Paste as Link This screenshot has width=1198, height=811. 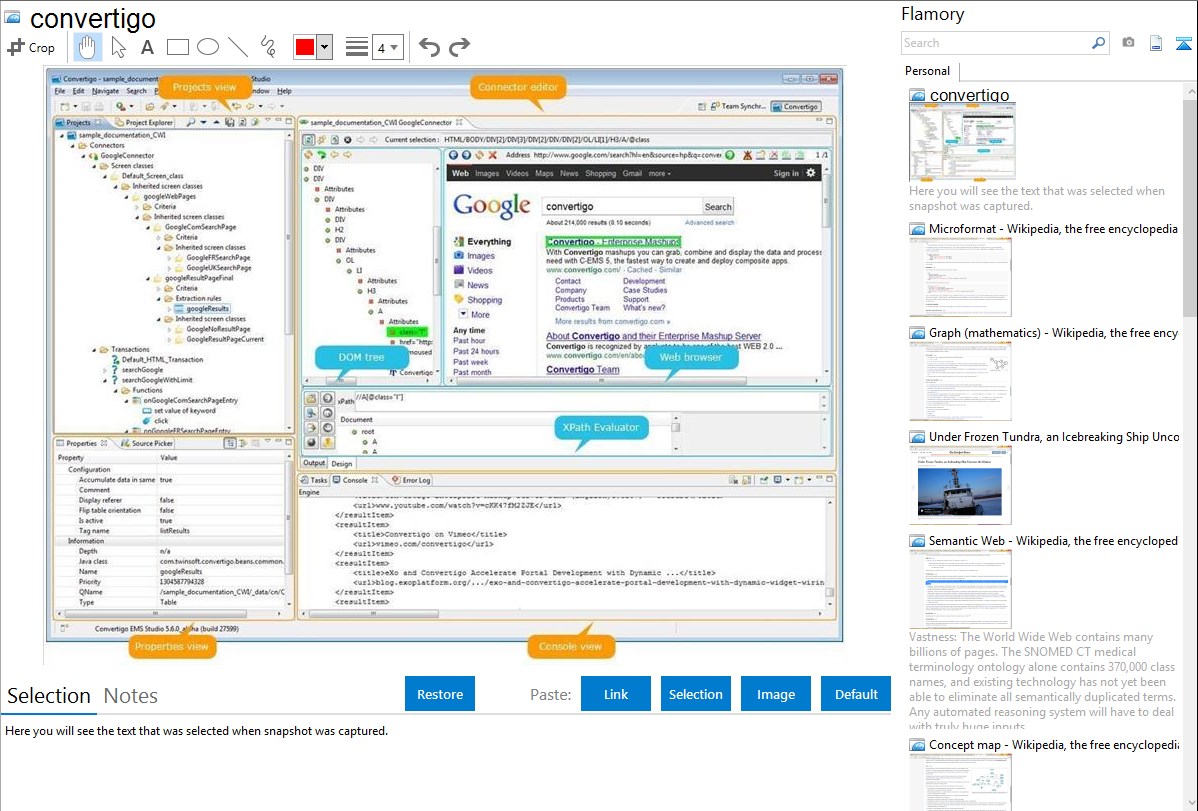pyautogui.click(x=616, y=694)
